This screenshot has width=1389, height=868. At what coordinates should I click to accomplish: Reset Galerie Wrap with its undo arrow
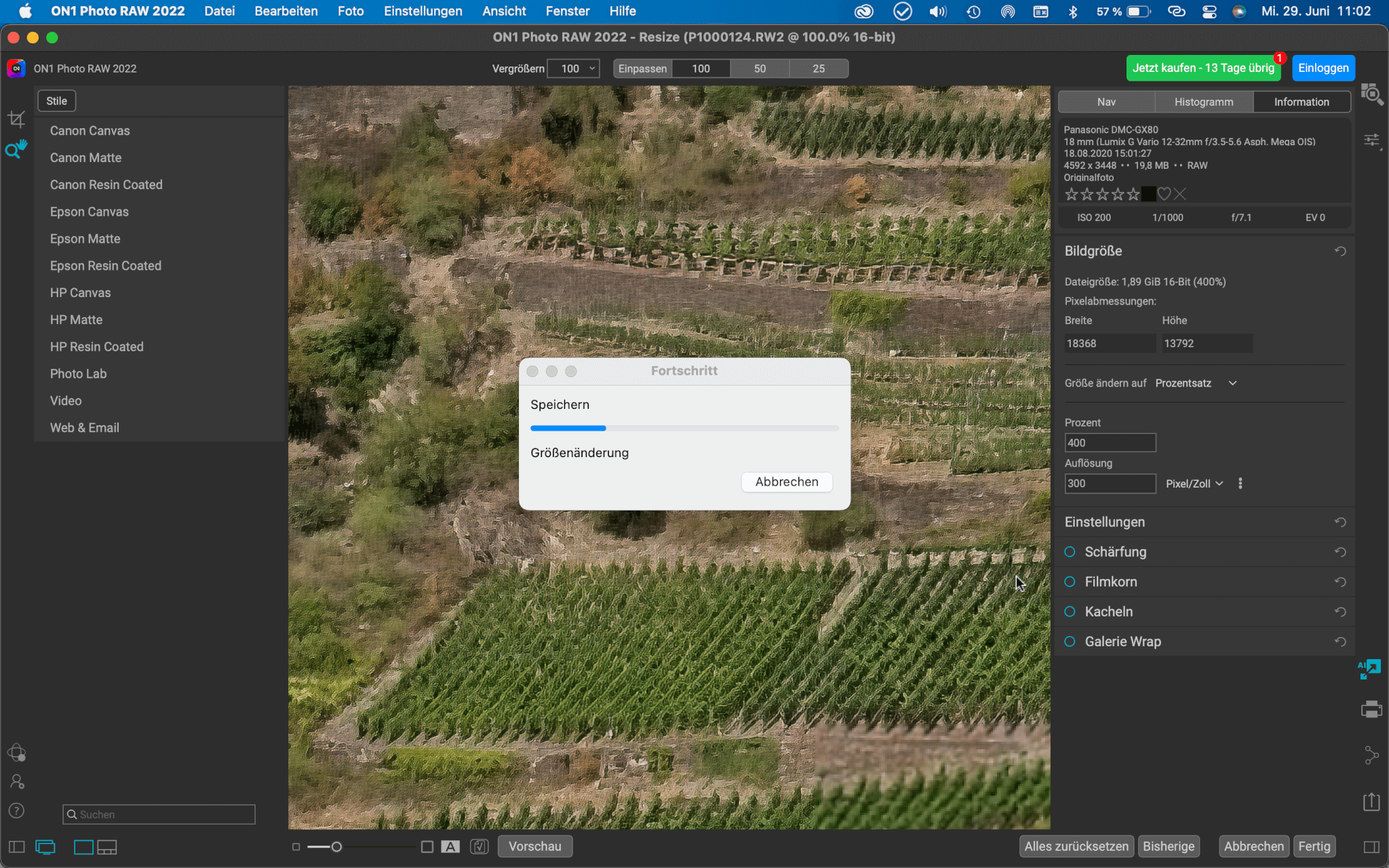[1340, 642]
